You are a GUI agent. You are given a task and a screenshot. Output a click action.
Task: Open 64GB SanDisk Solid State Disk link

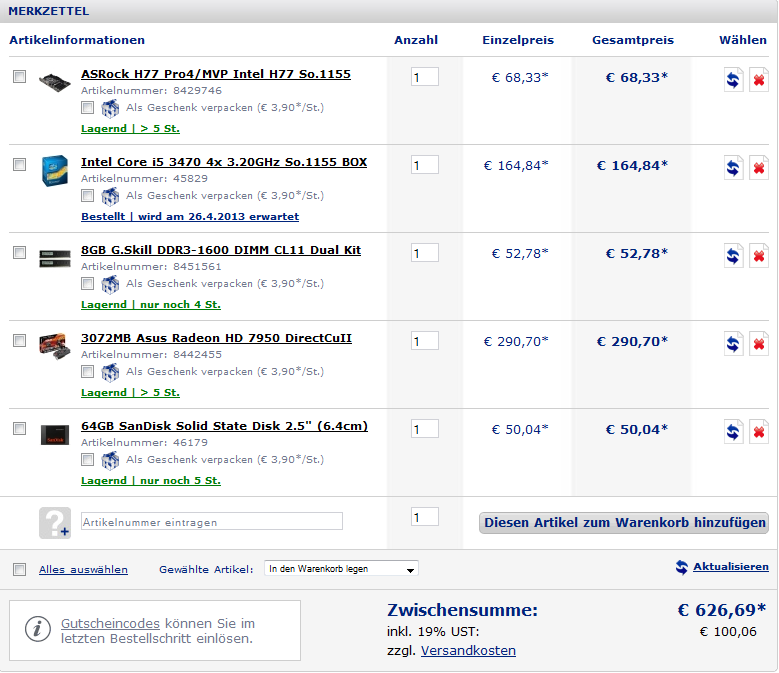[225, 426]
